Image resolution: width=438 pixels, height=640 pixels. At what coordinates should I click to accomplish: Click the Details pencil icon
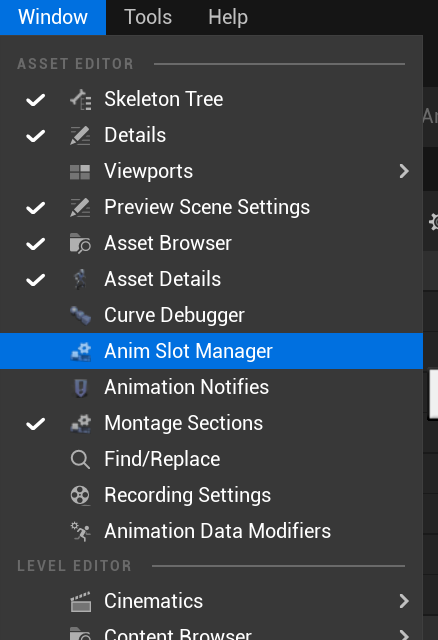80,136
